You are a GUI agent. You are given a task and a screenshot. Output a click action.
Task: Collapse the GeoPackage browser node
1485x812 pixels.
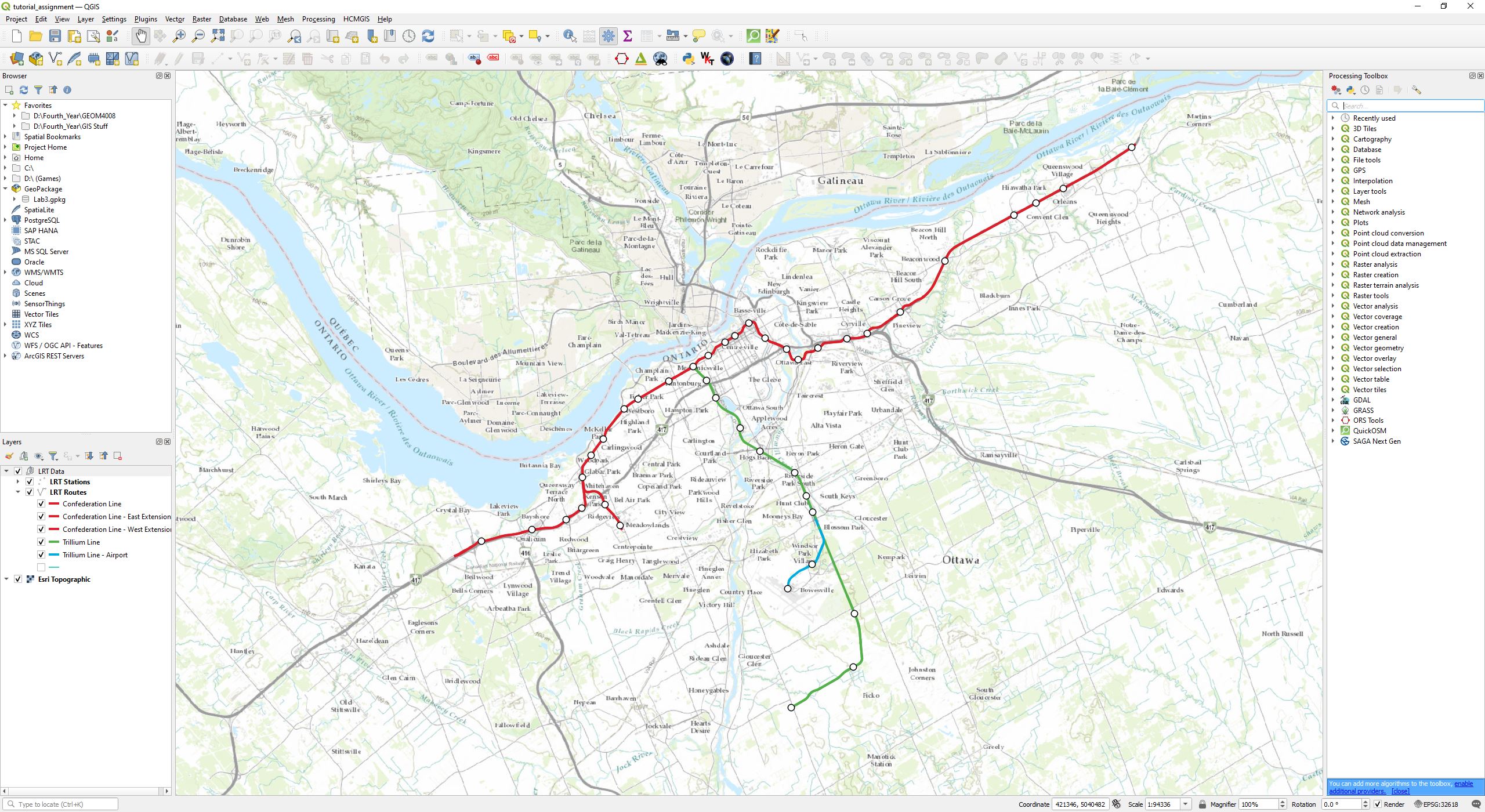[5, 189]
